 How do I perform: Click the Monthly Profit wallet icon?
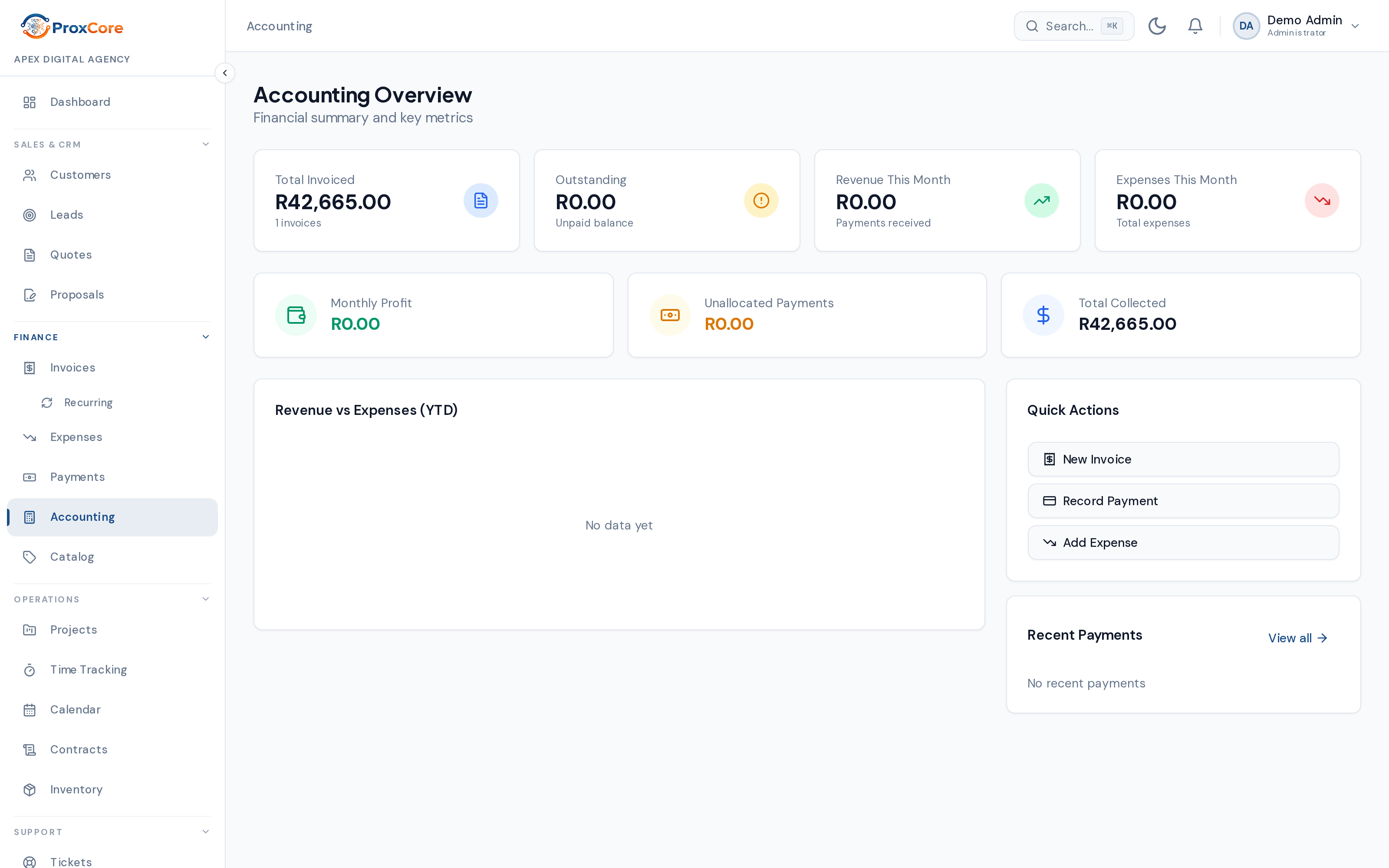pos(296,315)
